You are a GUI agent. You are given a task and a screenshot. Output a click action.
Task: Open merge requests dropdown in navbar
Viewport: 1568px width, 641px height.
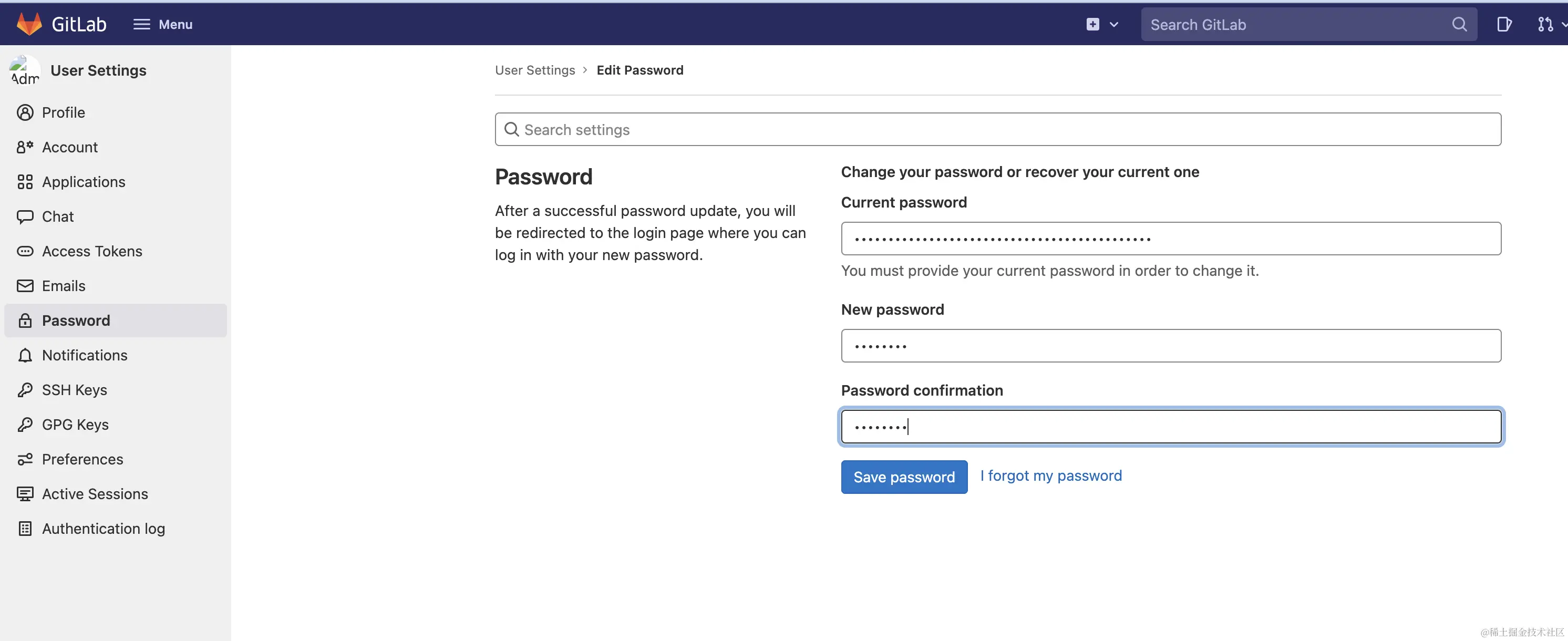1550,24
